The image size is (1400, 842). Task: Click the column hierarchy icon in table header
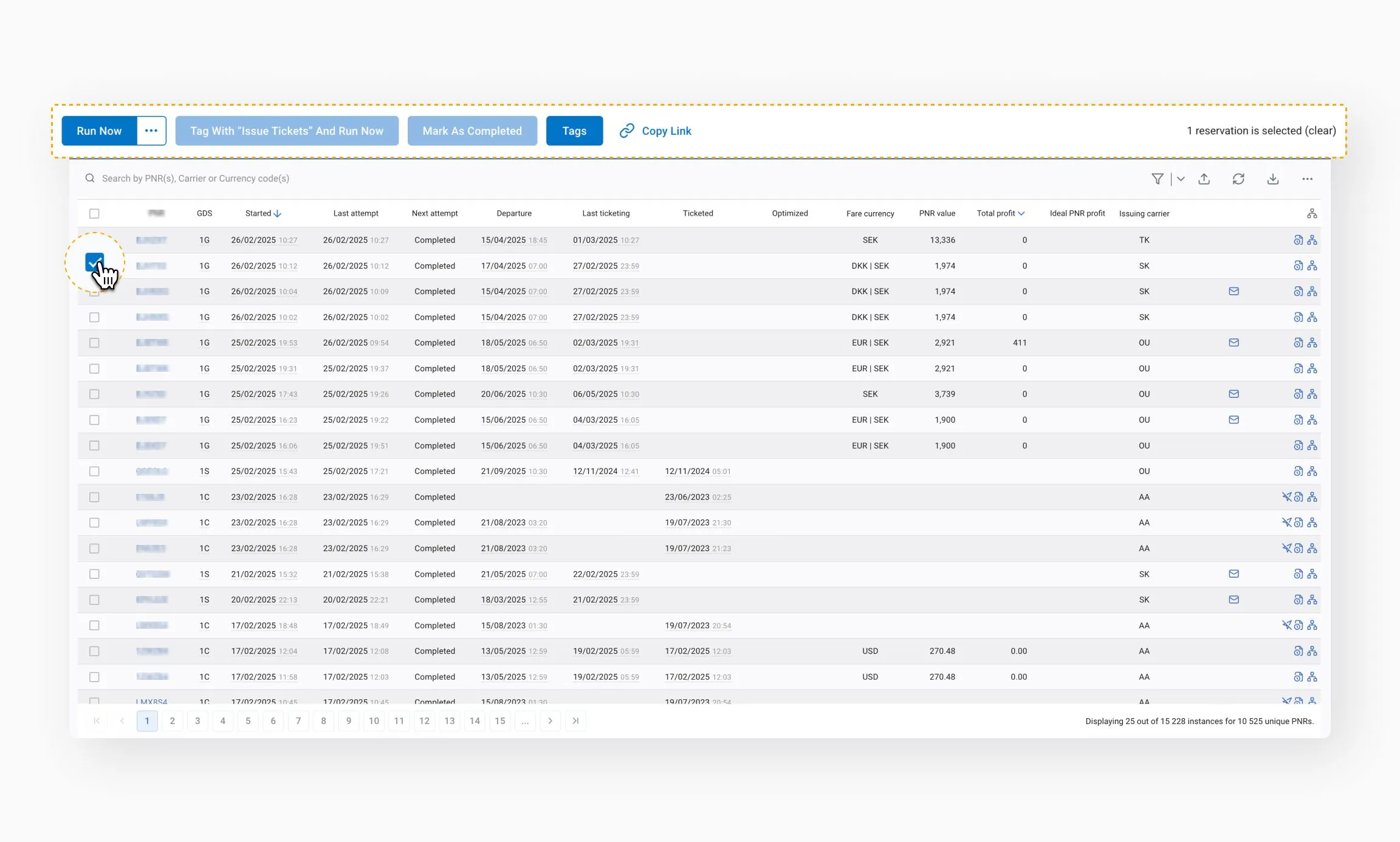coord(1312,213)
